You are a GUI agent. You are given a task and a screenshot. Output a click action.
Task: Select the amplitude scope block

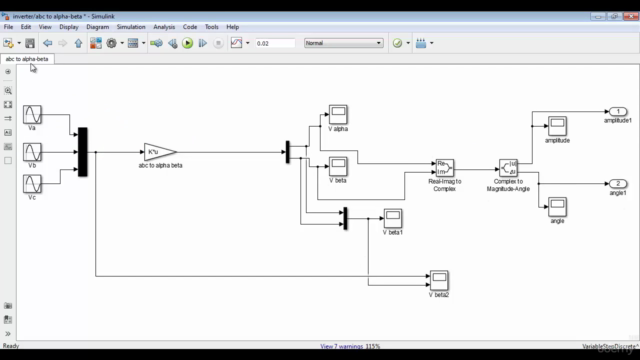pos(557,126)
